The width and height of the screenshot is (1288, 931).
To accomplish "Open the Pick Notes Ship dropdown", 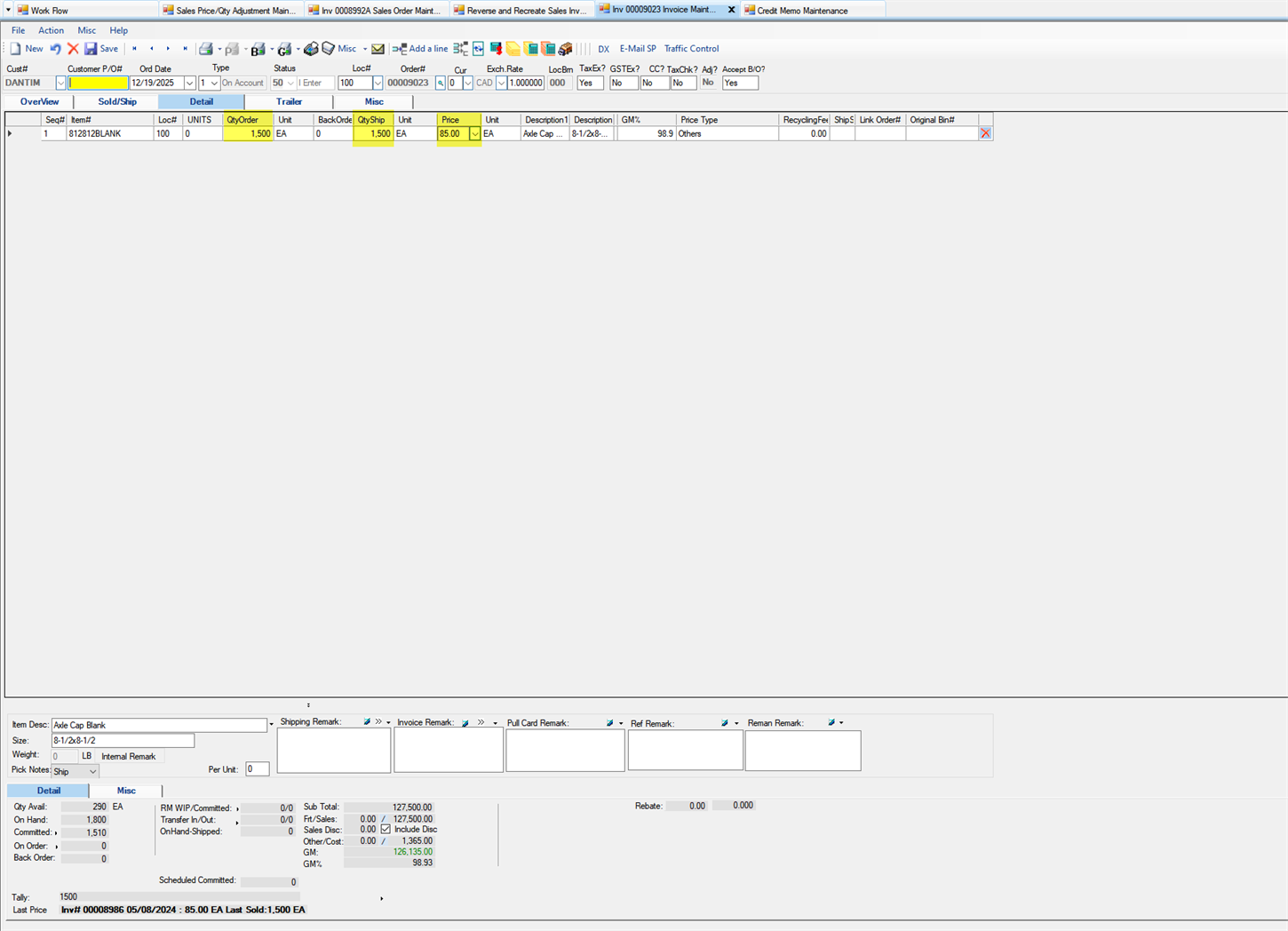I will (x=74, y=771).
